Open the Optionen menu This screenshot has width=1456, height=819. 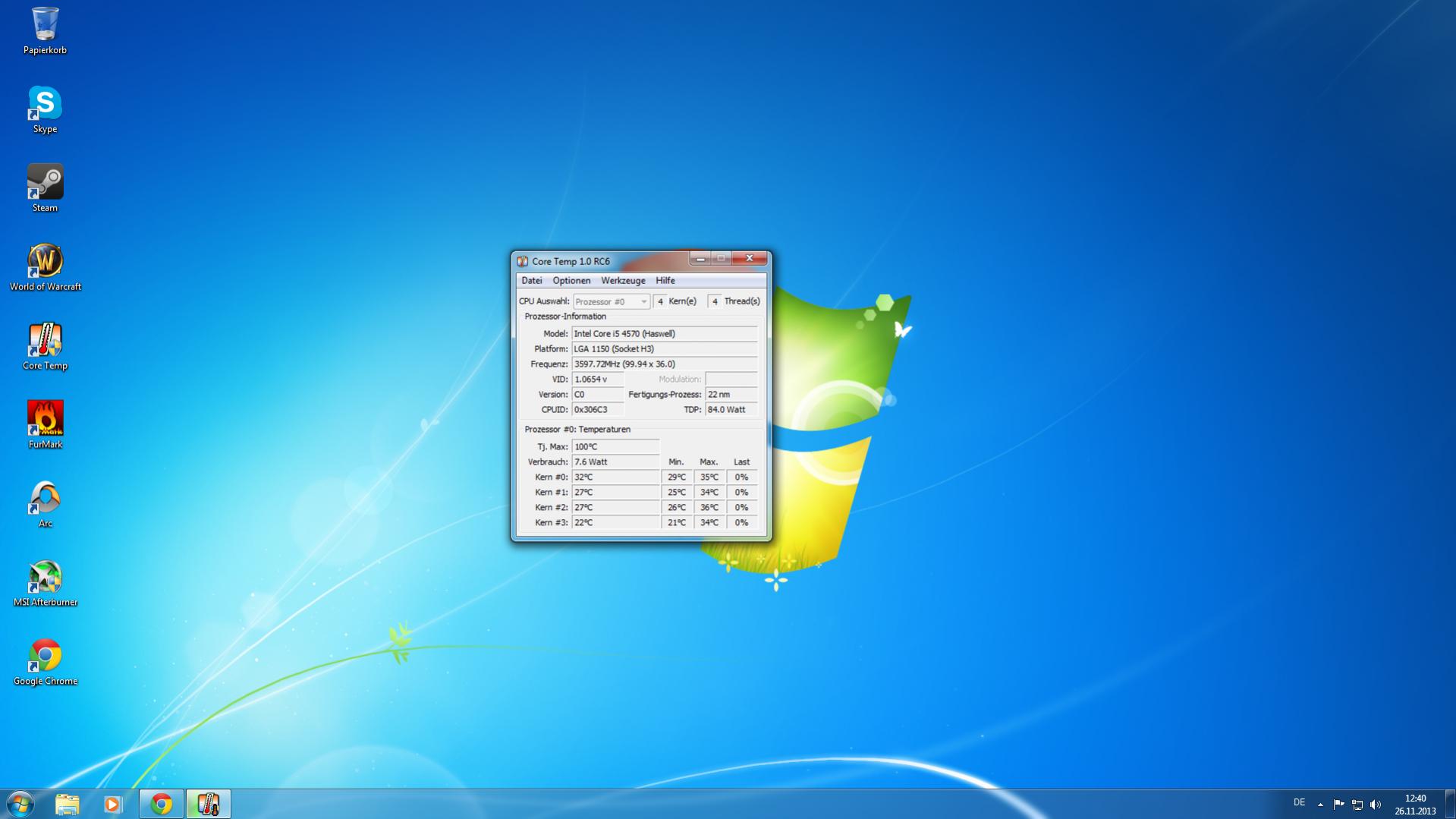(571, 281)
